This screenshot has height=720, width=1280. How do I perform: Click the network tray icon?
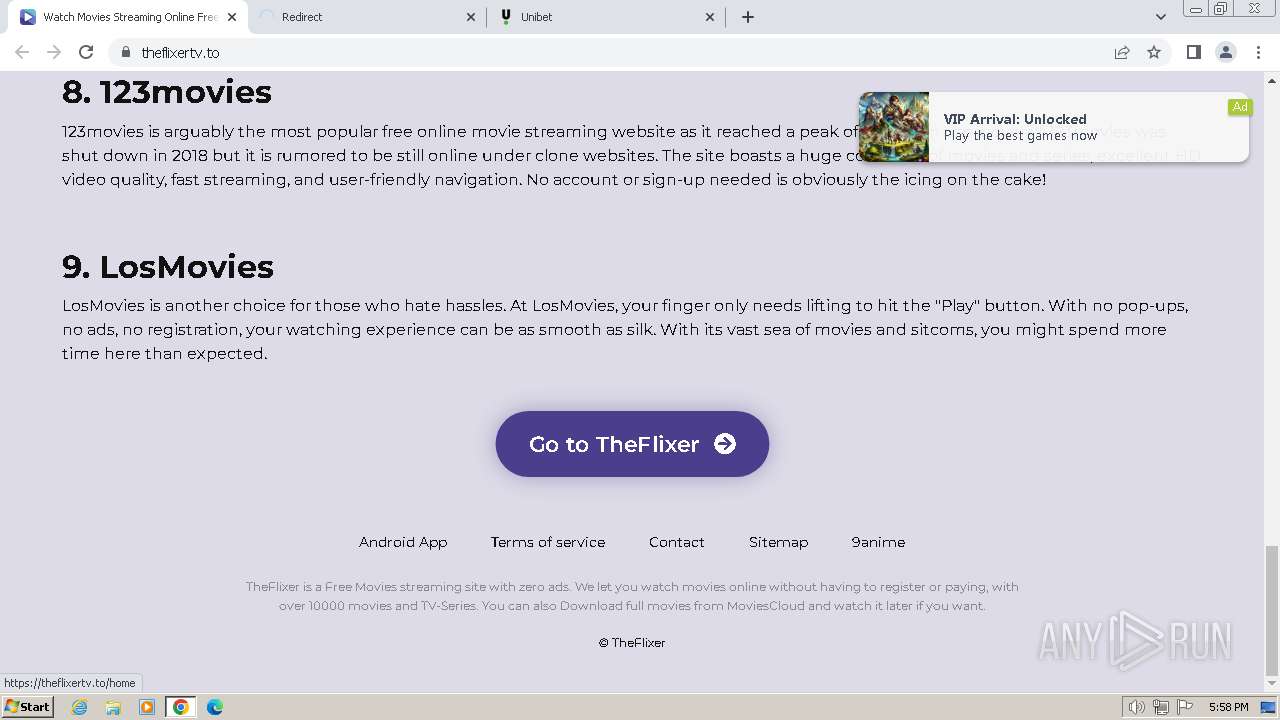(x=1161, y=707)
